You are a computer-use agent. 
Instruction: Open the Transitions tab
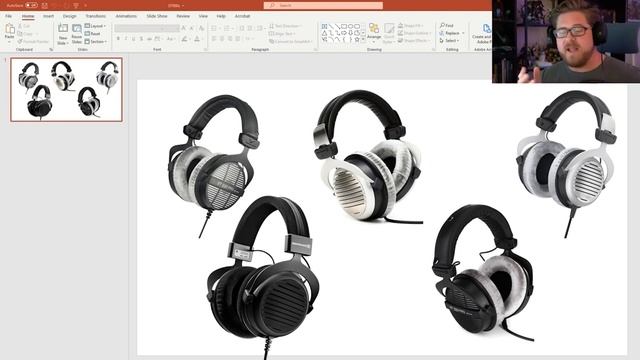(x=96, y=16)
